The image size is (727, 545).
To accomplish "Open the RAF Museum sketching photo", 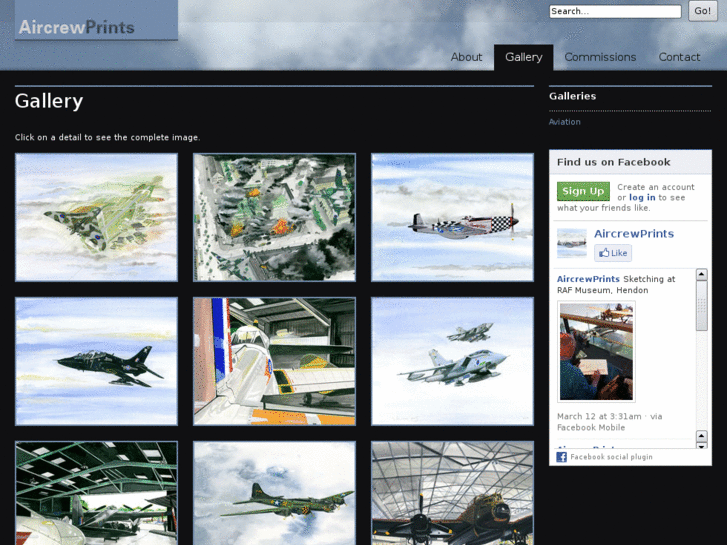I will tap(596, 352).
